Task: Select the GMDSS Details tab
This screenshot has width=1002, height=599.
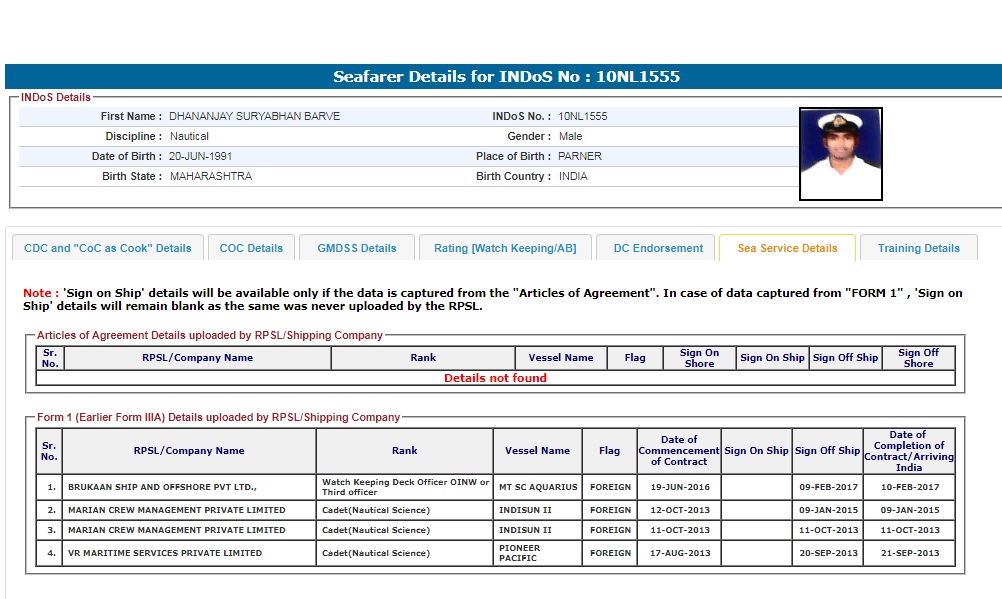Action: tap(357, 248)
